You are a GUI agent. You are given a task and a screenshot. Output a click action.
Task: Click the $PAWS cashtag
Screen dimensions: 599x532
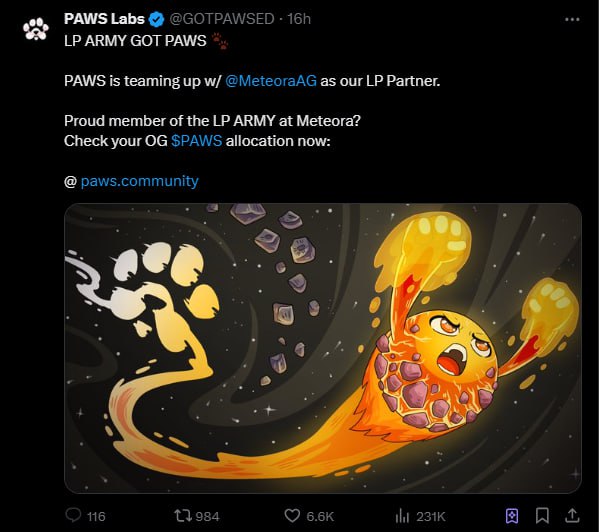pos(196,141)
